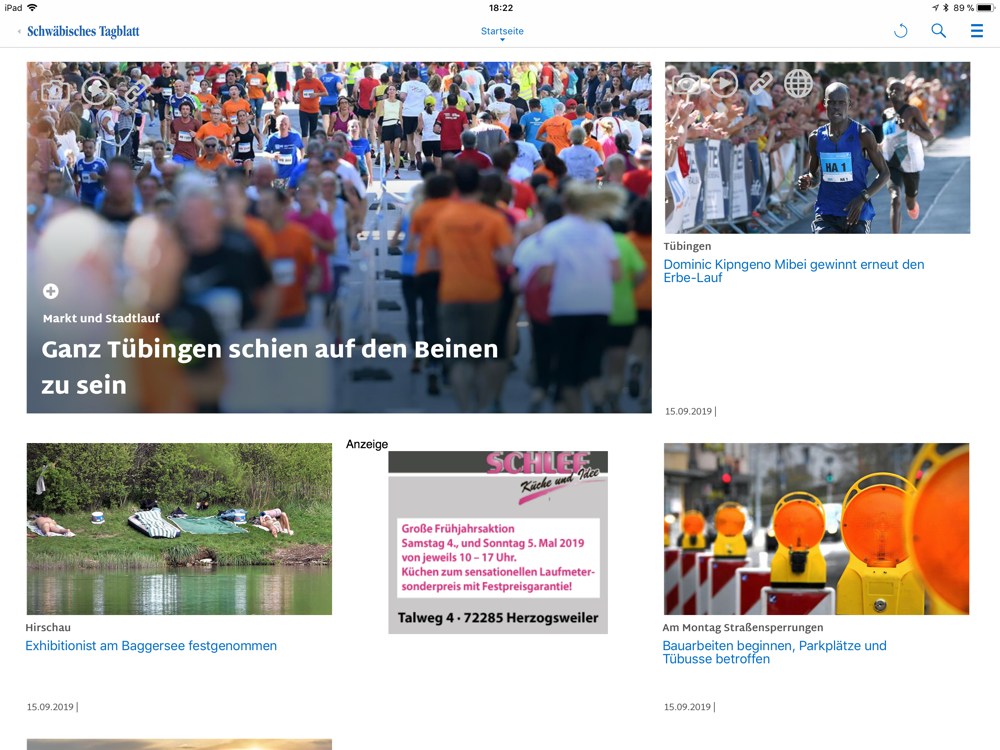This screenshot has height=750, width=1000.
Task: Open headline Ganz Tübingen schien auf den Beinen
Action: pos(270,367)
